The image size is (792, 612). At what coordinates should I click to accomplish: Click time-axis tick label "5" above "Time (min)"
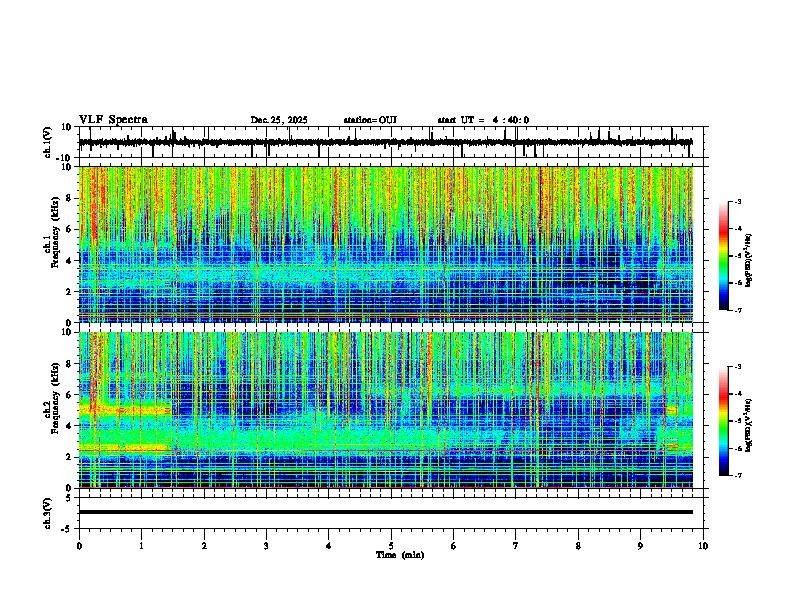click(391, 546)
